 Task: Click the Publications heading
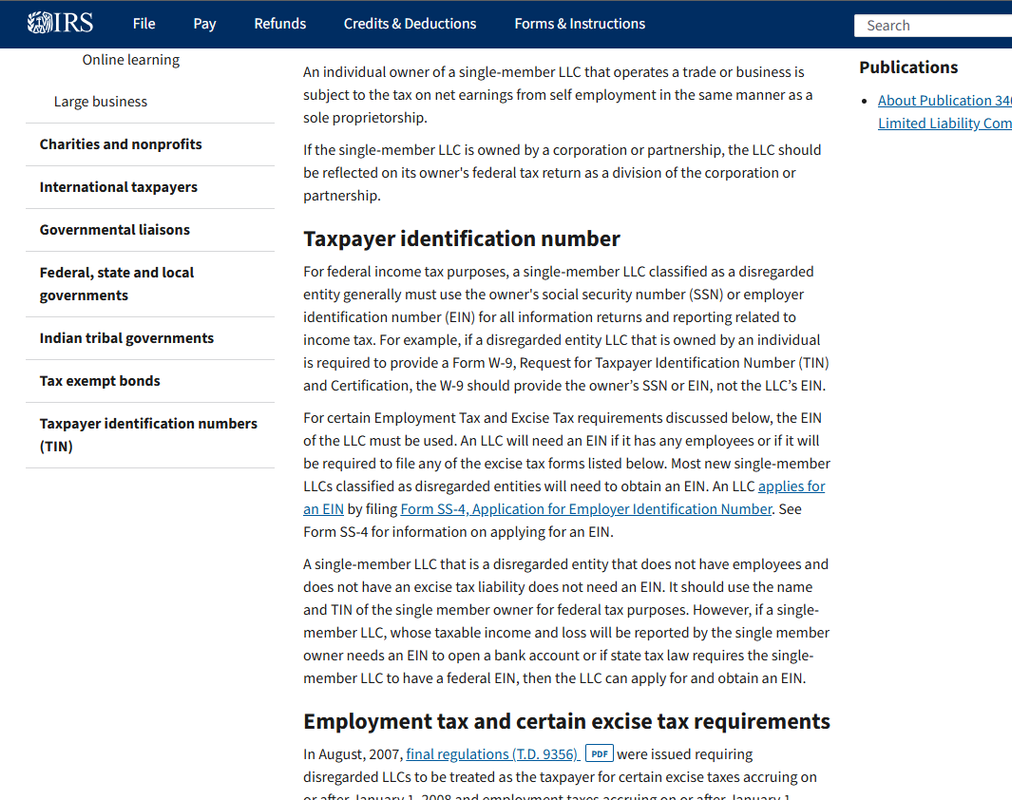[x=909, y=67]
